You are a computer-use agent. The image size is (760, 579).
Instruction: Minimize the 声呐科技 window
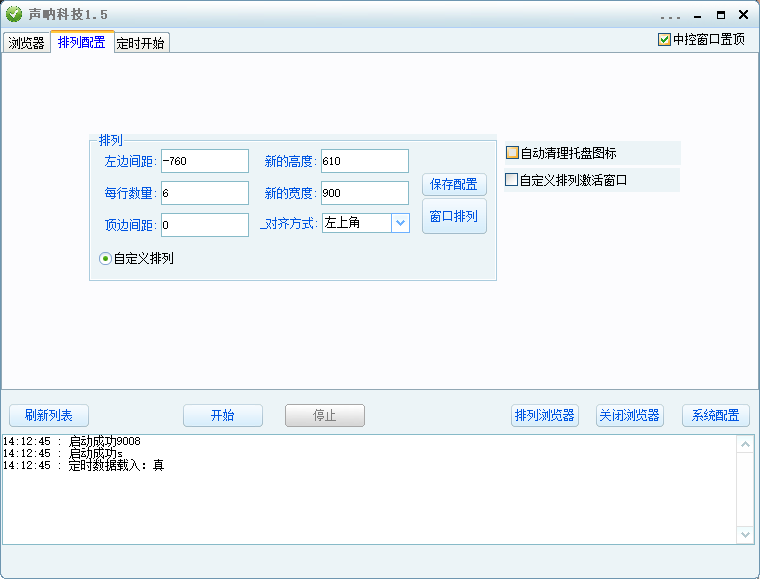[x=697, y=16]
